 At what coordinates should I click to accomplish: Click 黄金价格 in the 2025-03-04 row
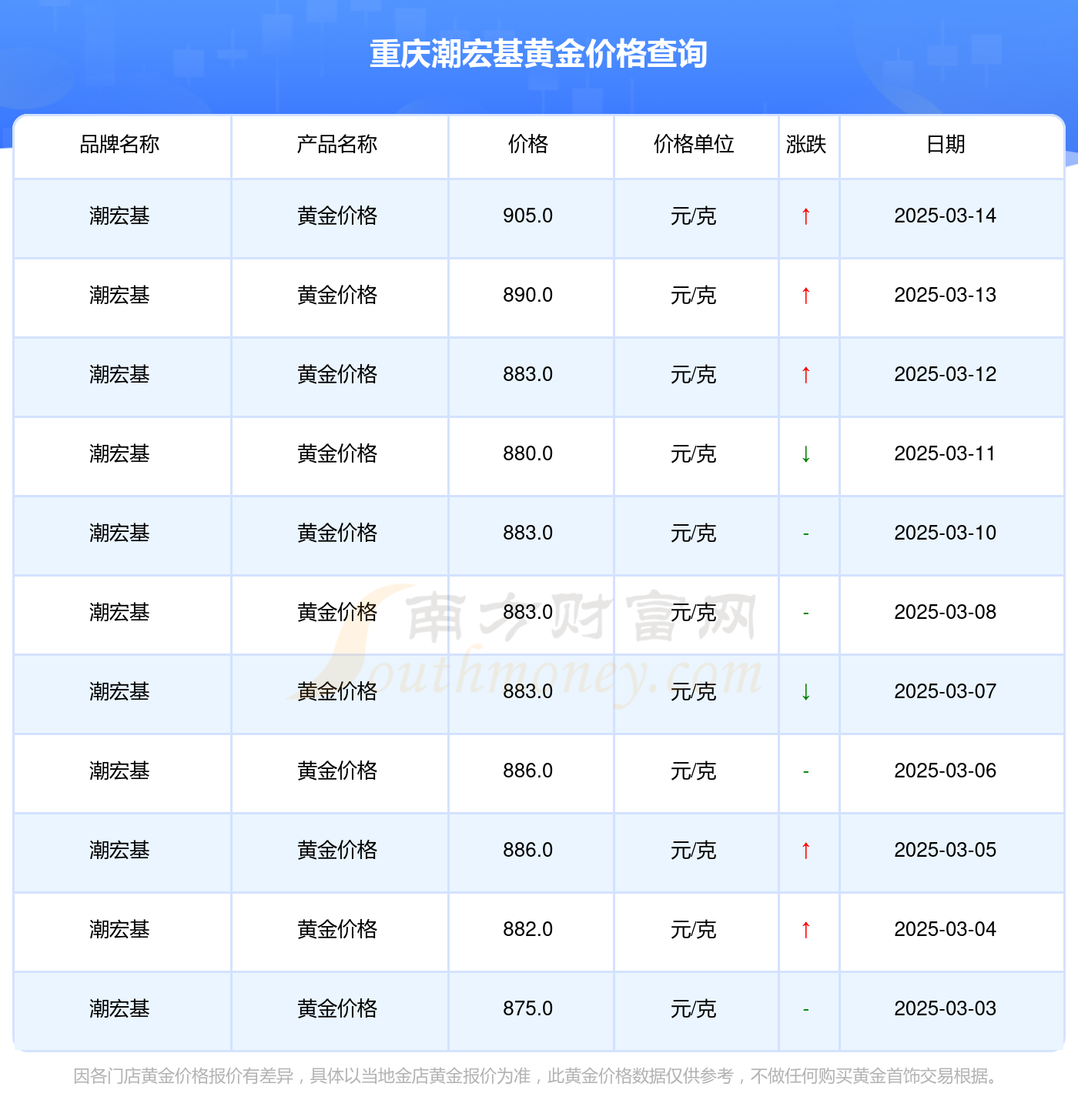pyautogui.click(x=337, y=929)
